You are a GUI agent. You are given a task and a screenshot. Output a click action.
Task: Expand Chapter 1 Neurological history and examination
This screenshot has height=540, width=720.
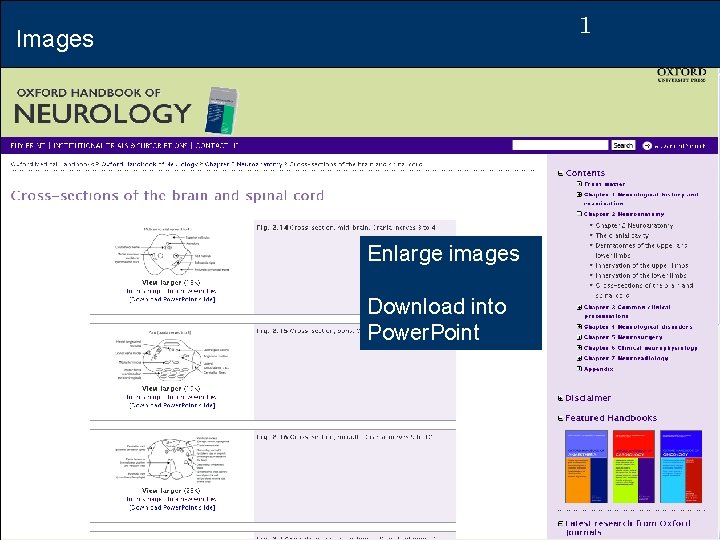pos(579,195)
